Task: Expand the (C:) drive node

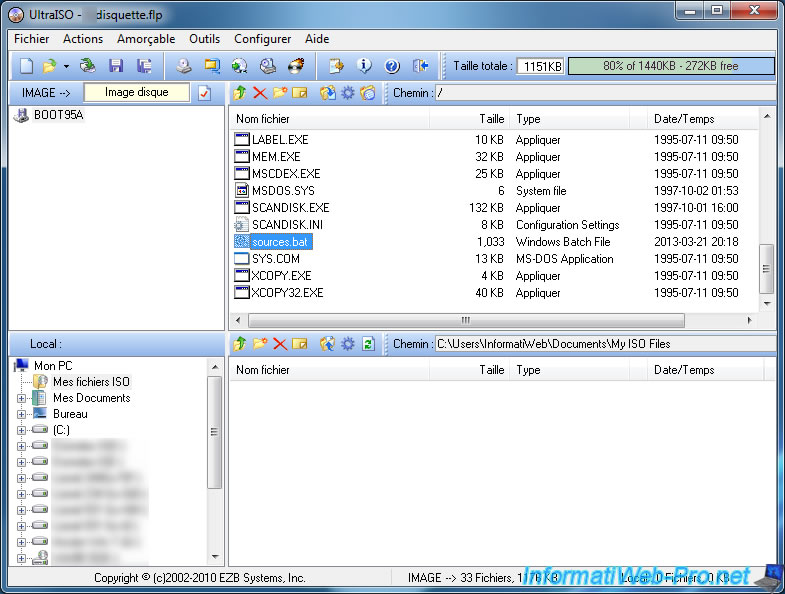Action: click(21, 430)
